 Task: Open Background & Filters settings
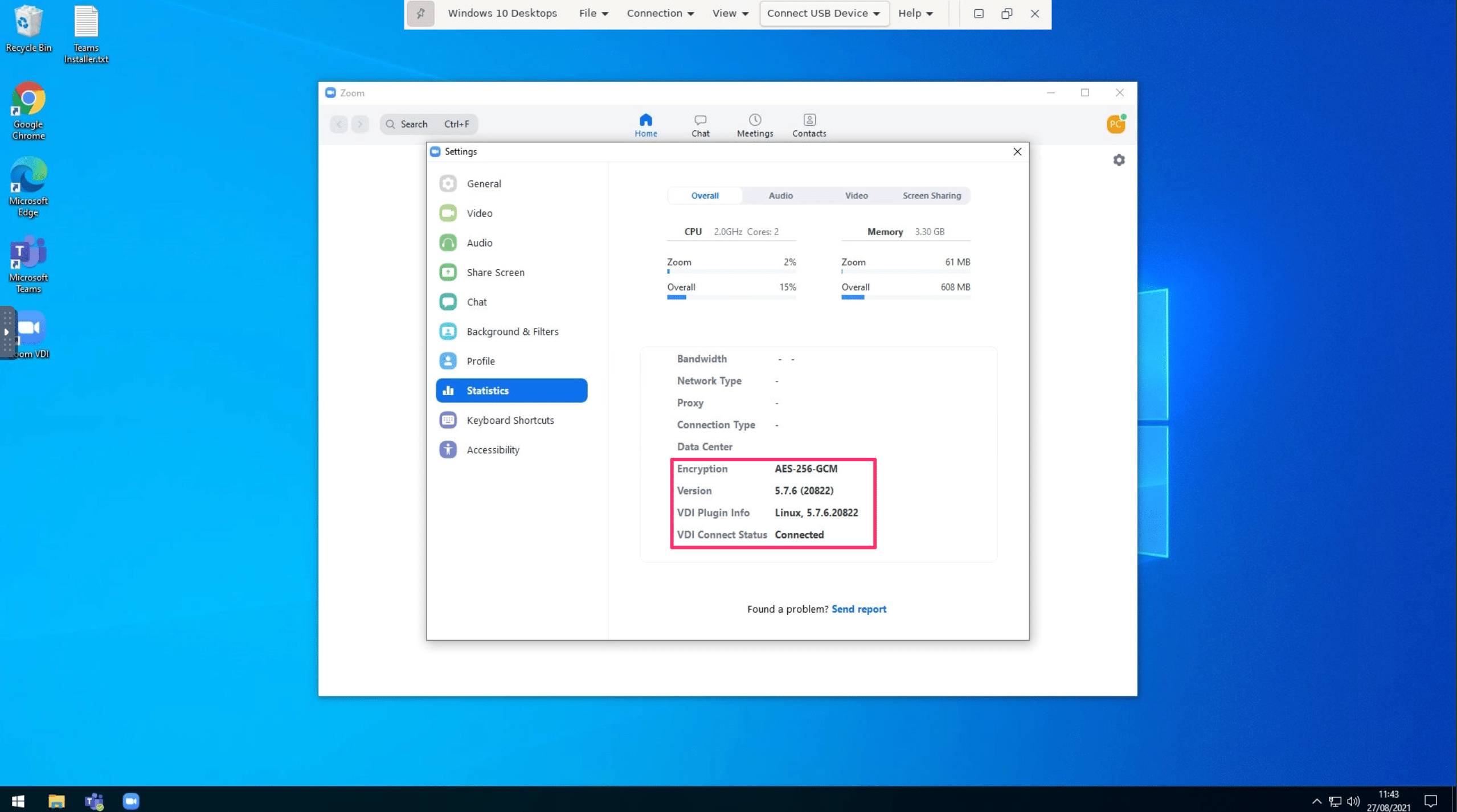511,331
